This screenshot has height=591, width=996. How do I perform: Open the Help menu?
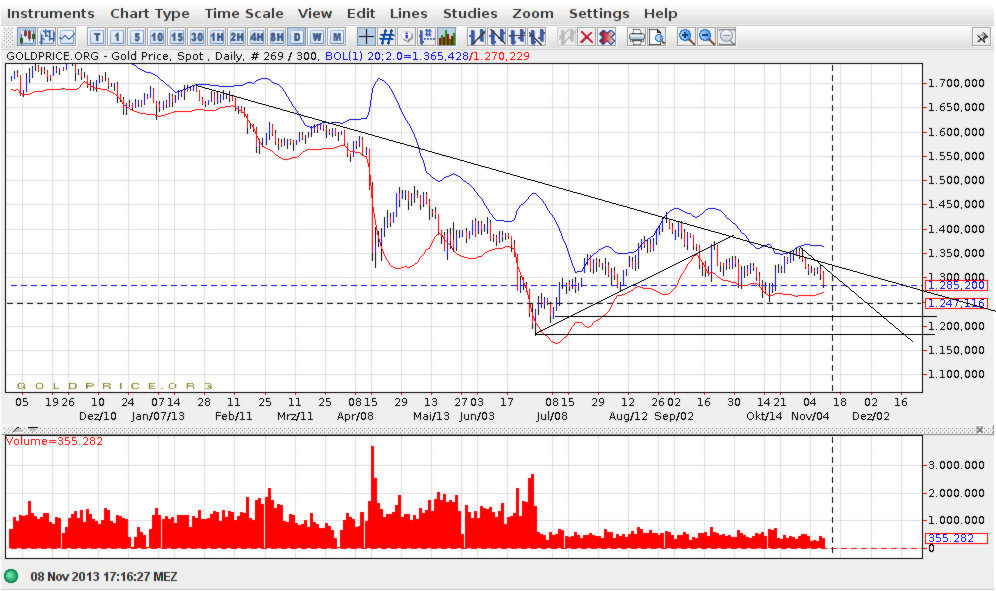coord(661,13)
